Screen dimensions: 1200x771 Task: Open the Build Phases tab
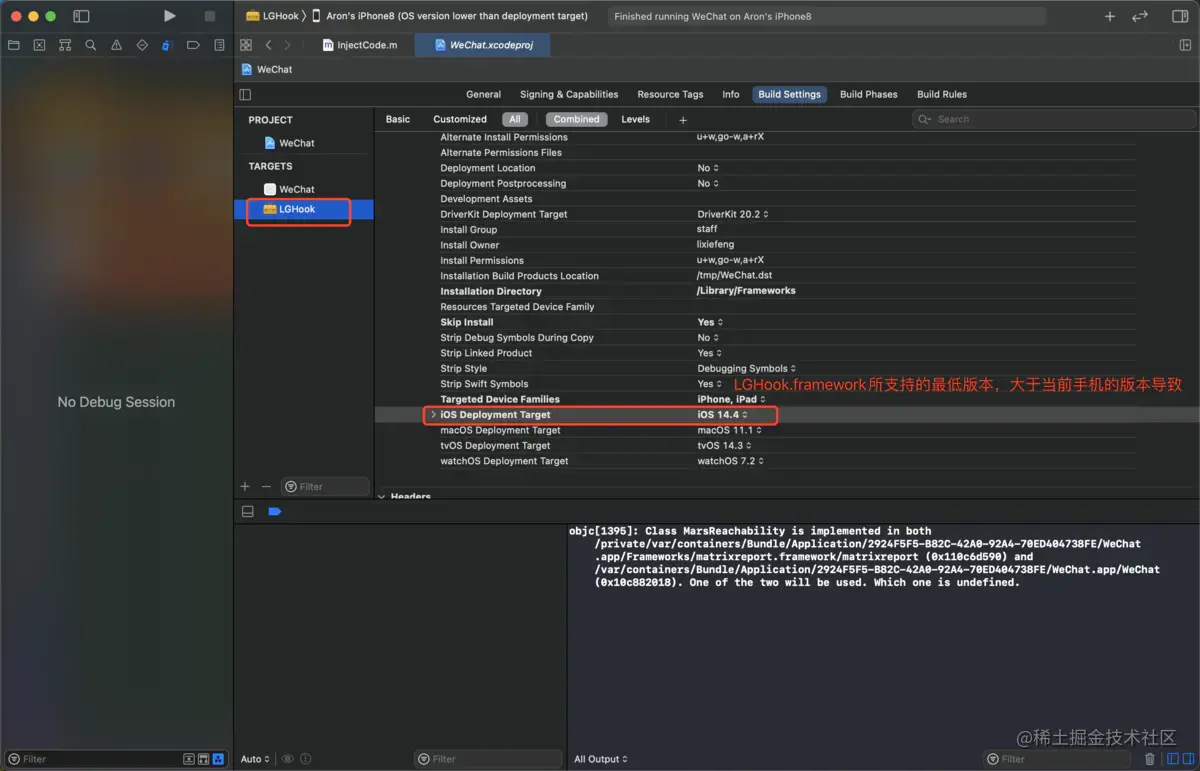coord(868,94)
